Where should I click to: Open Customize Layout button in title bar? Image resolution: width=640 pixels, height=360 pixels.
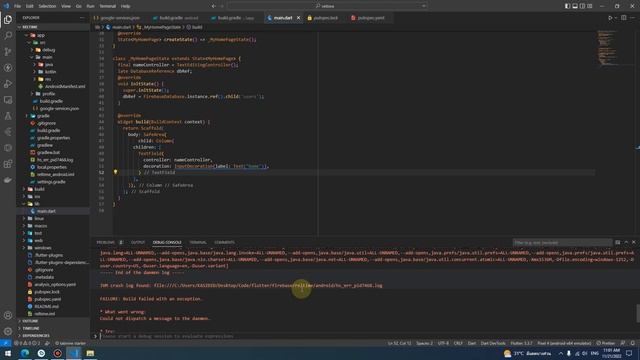590,6
